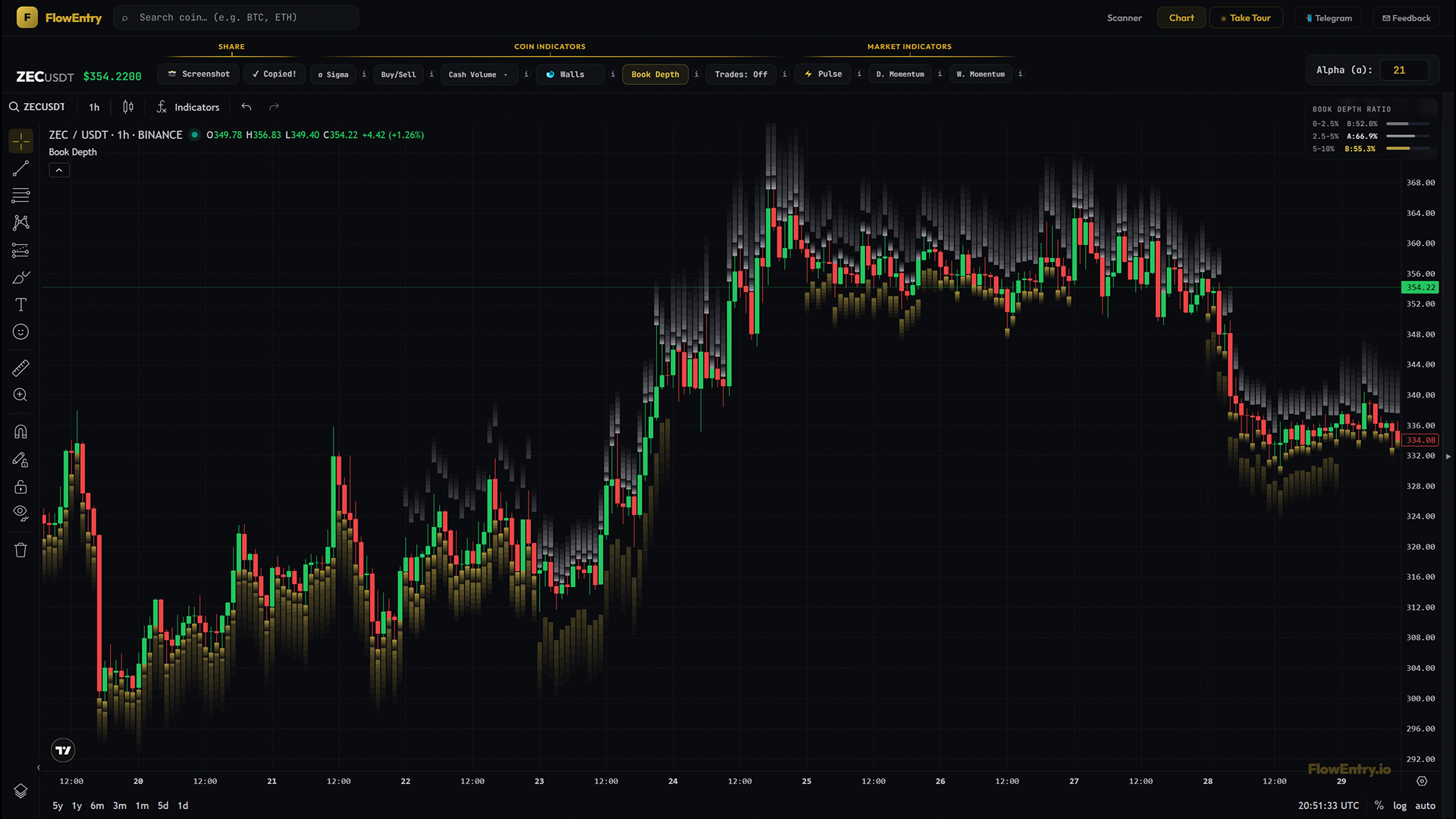This screenshot has width=1456, height=819.
Task: Open the Feedback form
Action: pyautogui.click(x=1406, y=17)
